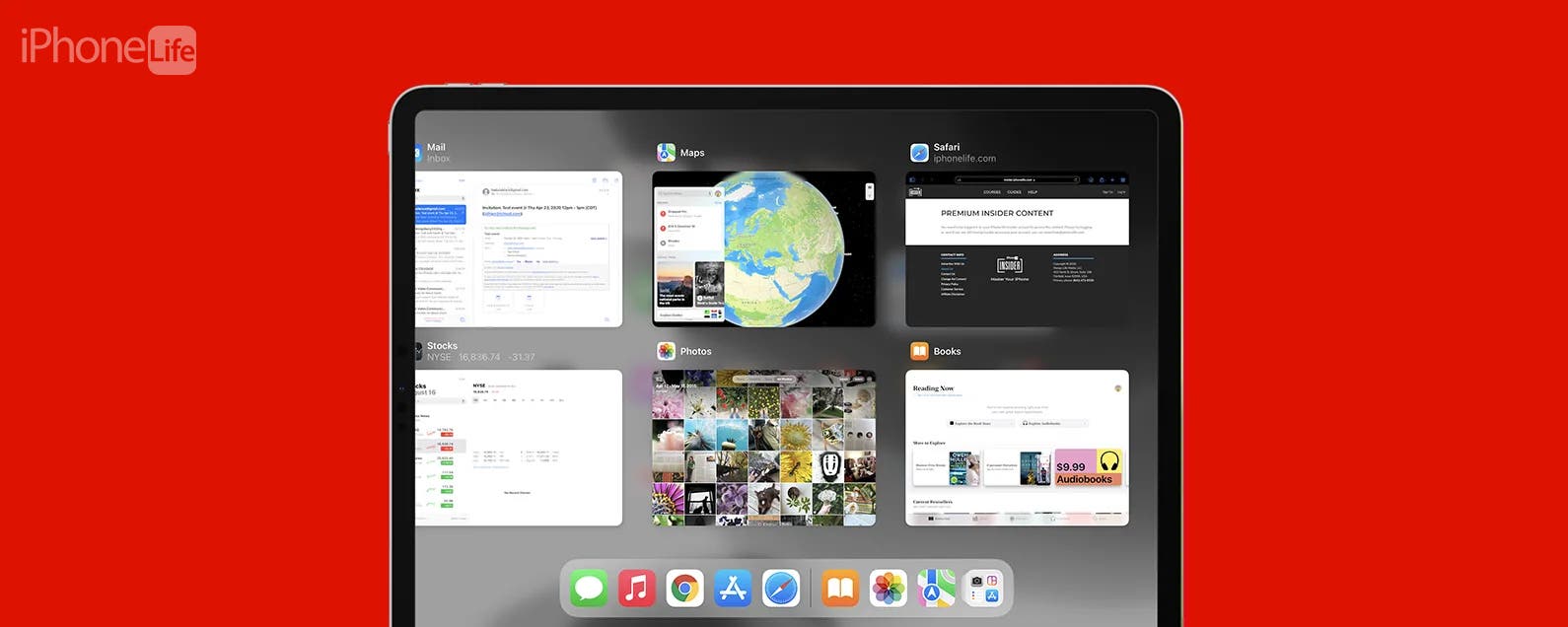Open Messages app in the dock
The height and width of the screenshot is (627, 1568).
589,589
